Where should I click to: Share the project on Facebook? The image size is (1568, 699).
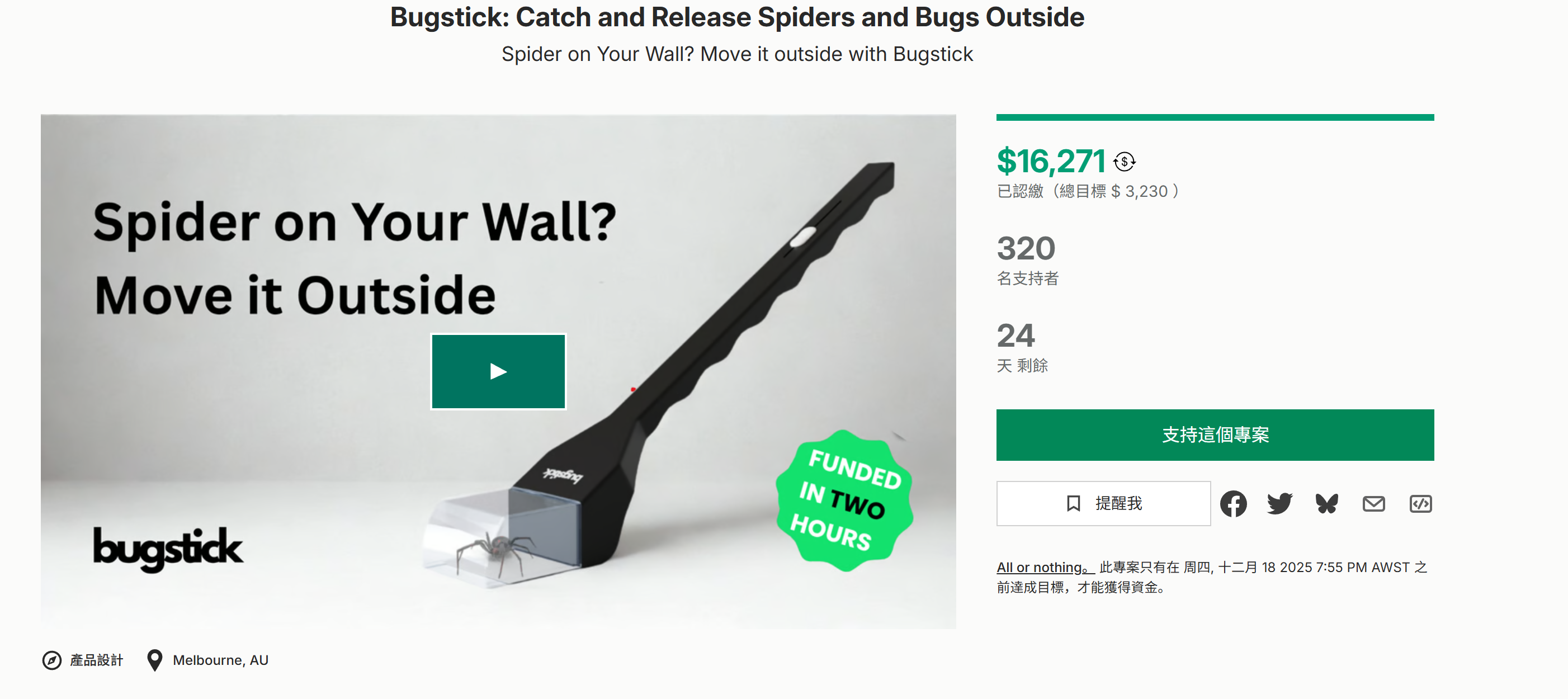coord(1233,503)
